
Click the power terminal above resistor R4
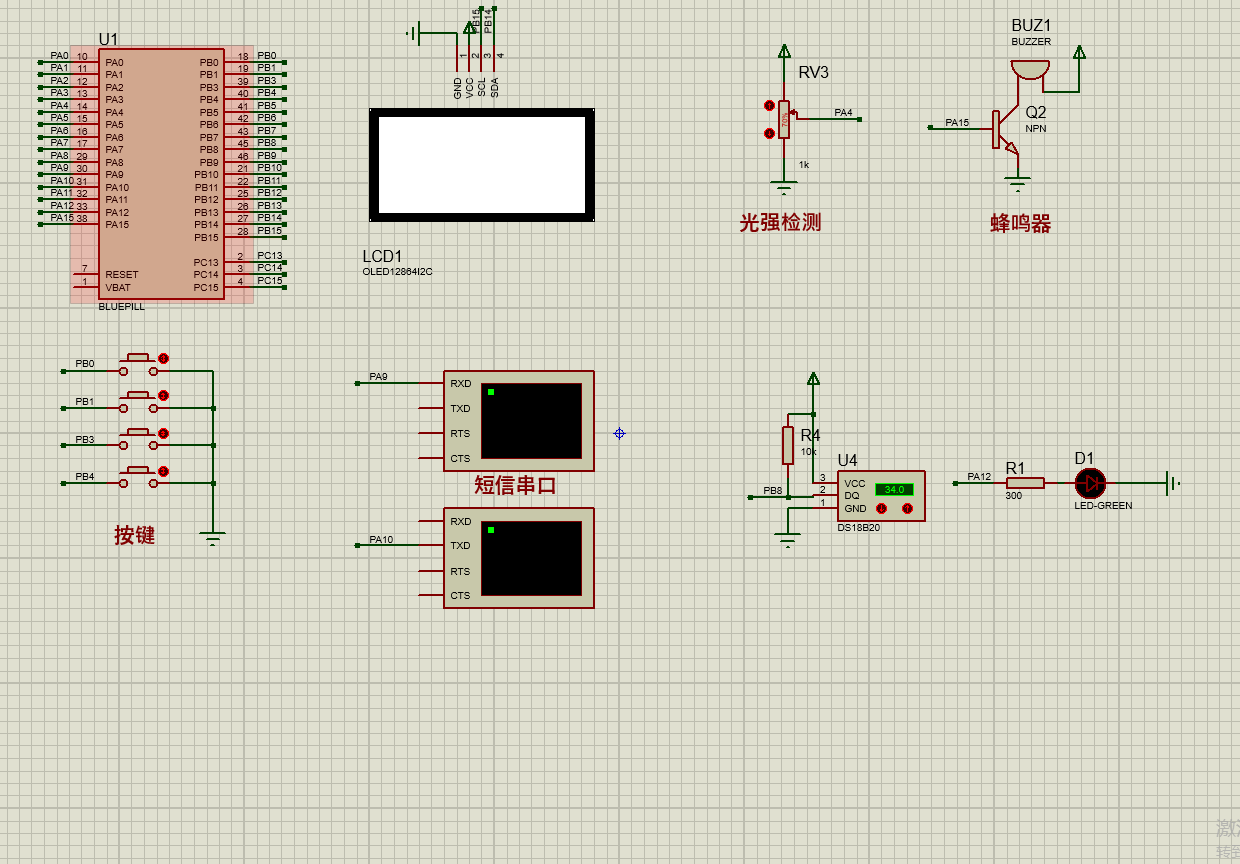(814, 378)
